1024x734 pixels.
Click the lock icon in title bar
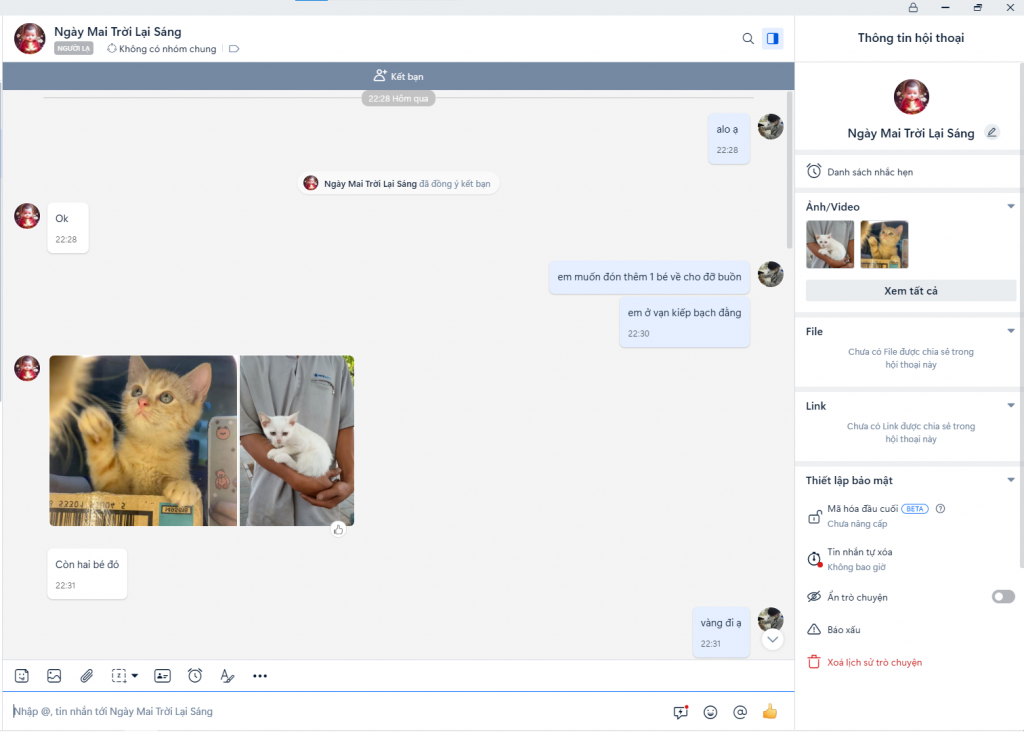[x=913, y=8]
